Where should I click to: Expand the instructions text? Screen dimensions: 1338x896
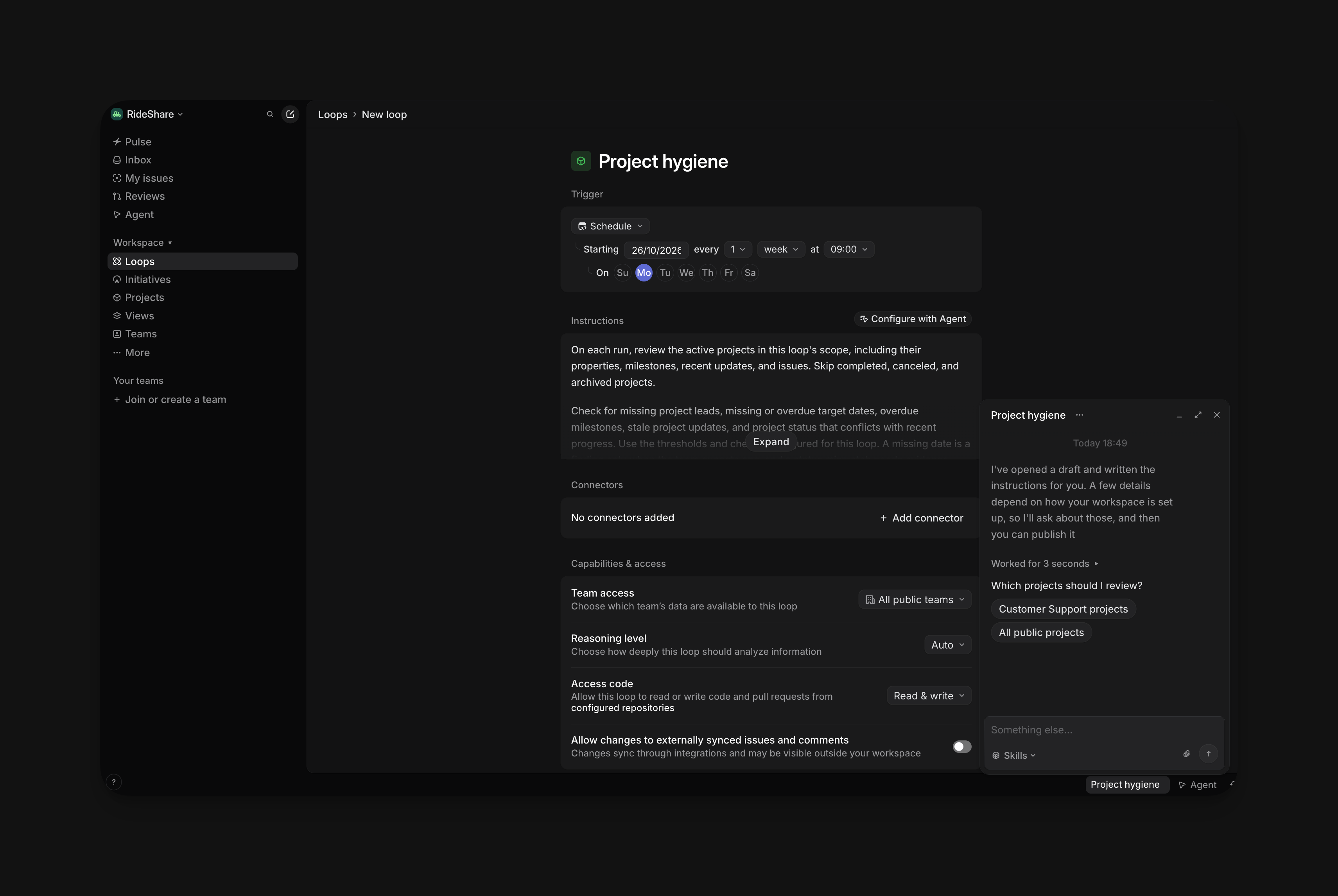tap(771, 442)
